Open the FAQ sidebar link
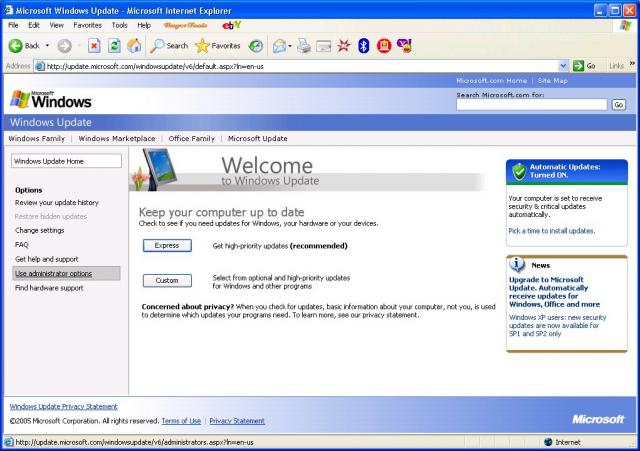Image resolution: width=640 pixels, height=451 pixels. tap(22, 245)
